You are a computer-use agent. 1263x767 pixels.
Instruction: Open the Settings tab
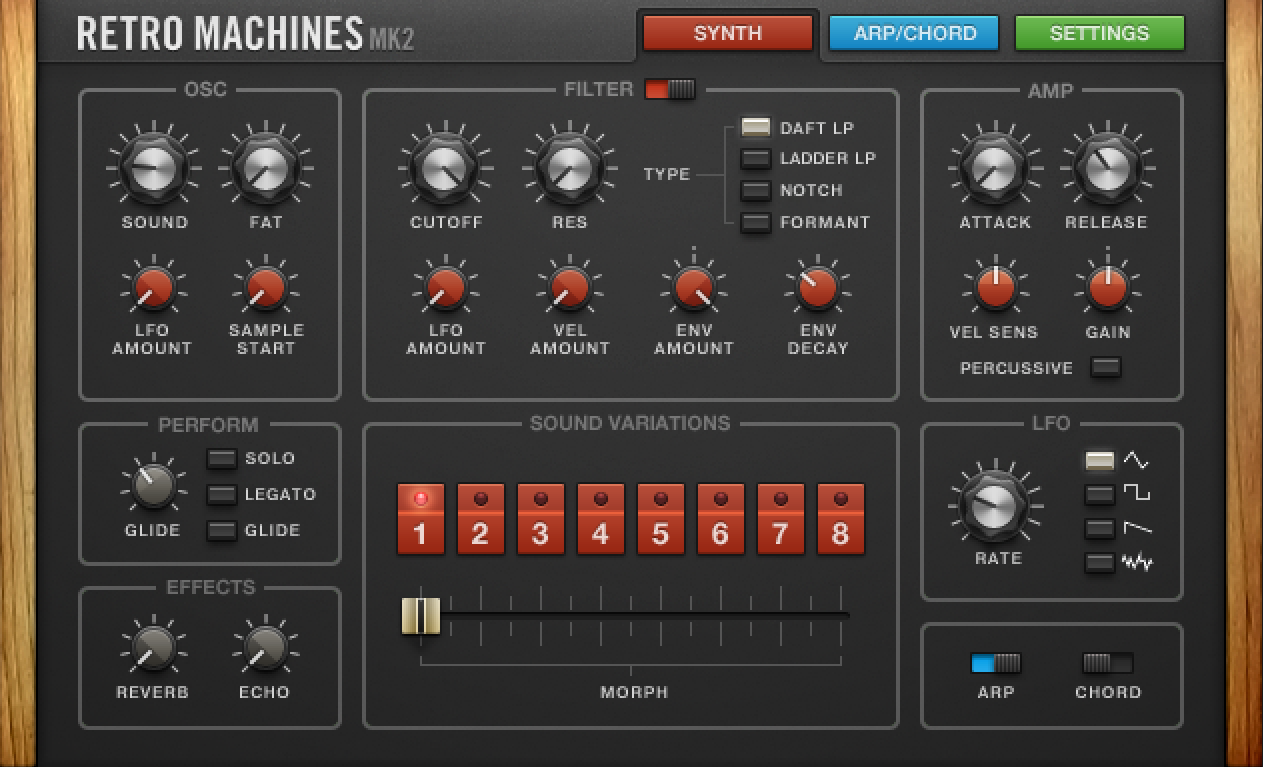(x=1099, y=33)
